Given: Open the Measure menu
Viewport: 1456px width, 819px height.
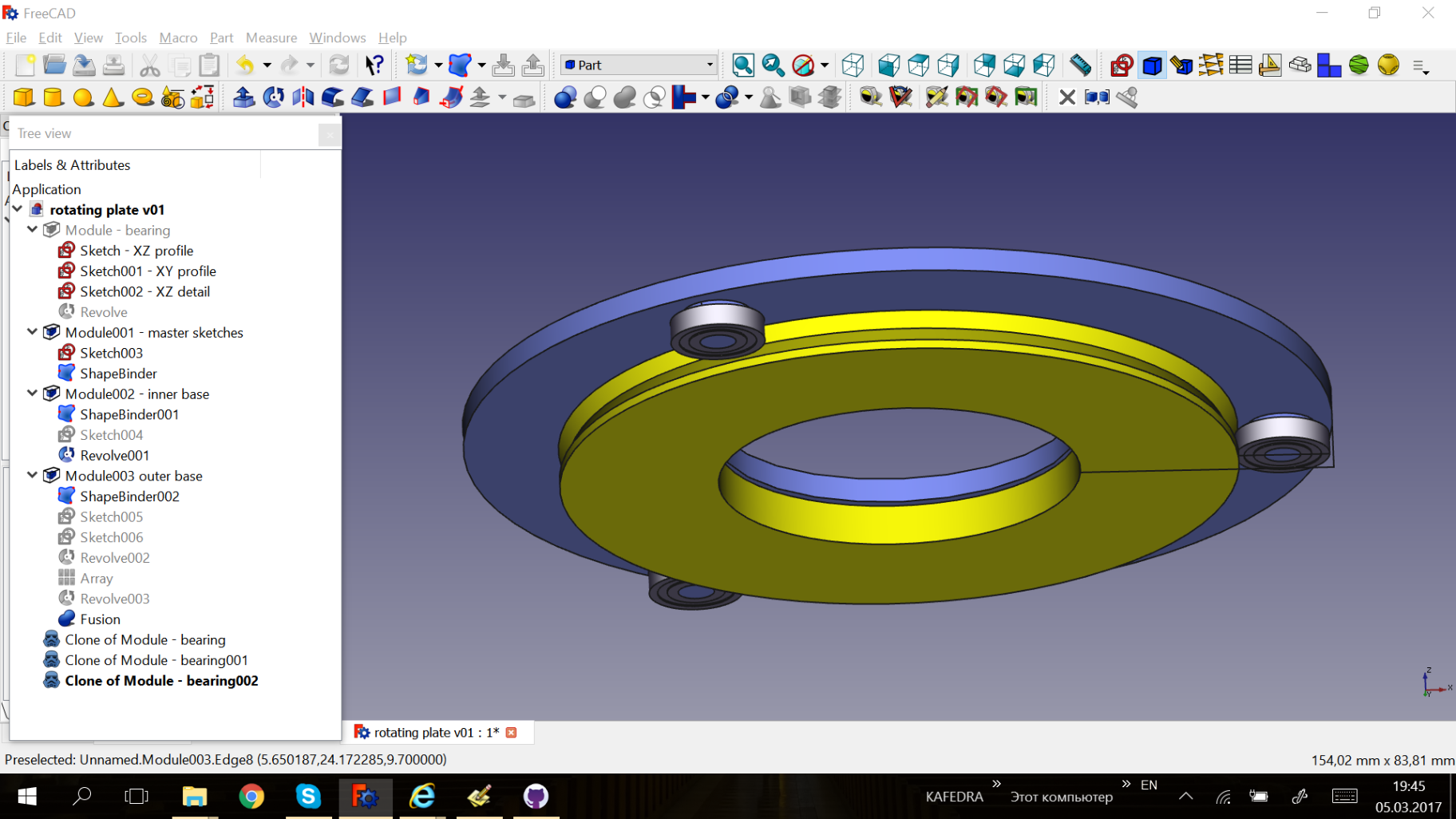Looking at the screenshot, I should pyautogui.click(x=271, y=38).
